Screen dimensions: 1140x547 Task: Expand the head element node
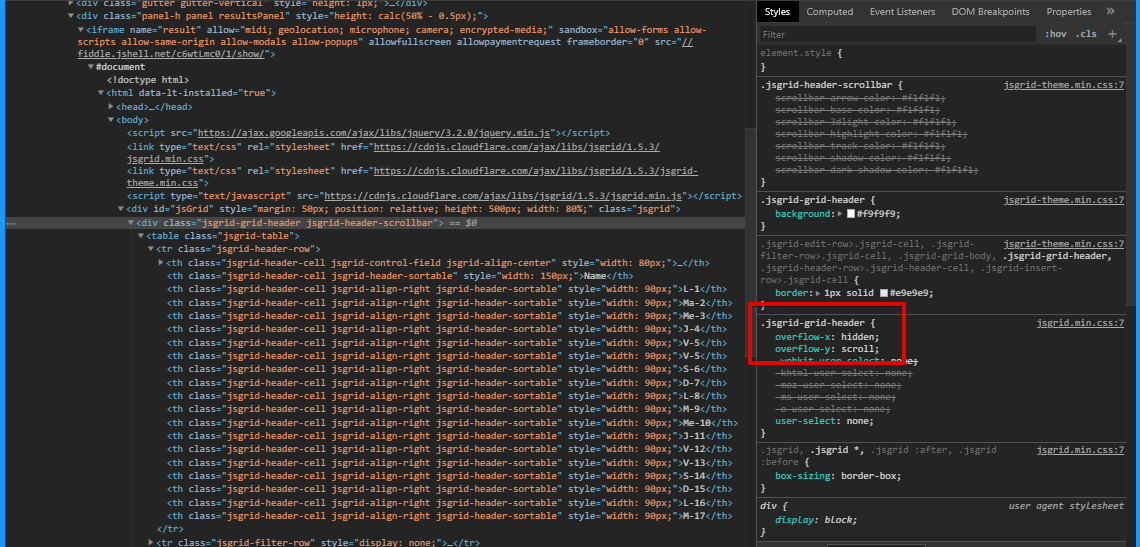(x=111, y=106)
